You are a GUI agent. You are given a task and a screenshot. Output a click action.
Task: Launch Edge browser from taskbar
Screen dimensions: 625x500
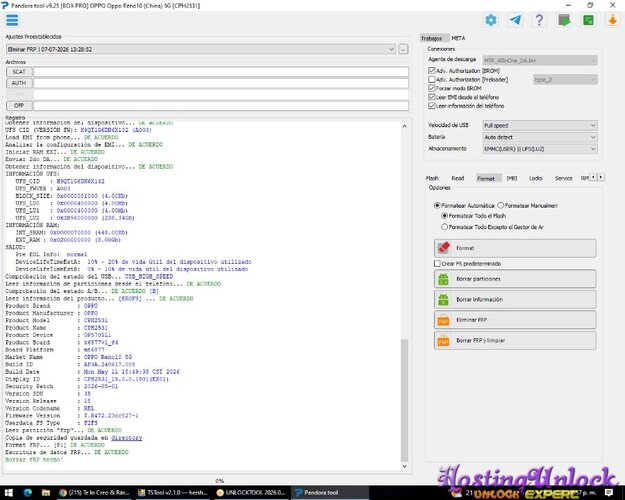pyautogui.click(x=28, y=493)
